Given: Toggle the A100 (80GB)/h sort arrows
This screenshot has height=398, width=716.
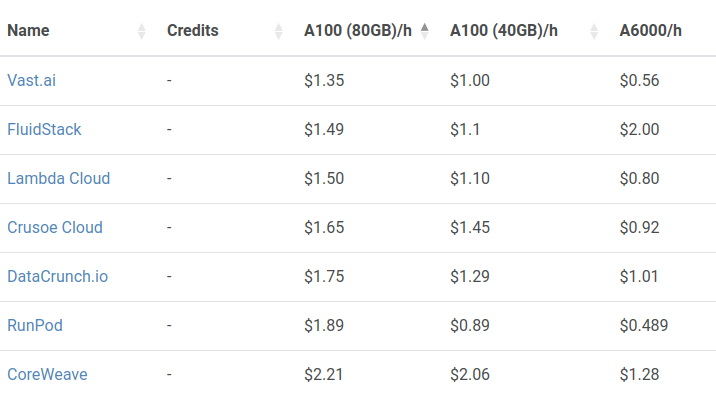Looking at the screenshot, I should click(x=425, y=31).
